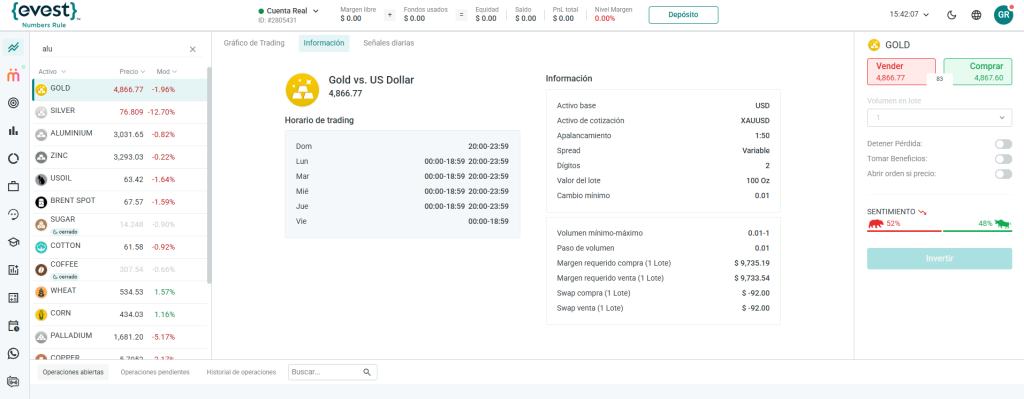The image size is (1024, 399).
Task: Select the ZINC row
Action: pos(121,157)
